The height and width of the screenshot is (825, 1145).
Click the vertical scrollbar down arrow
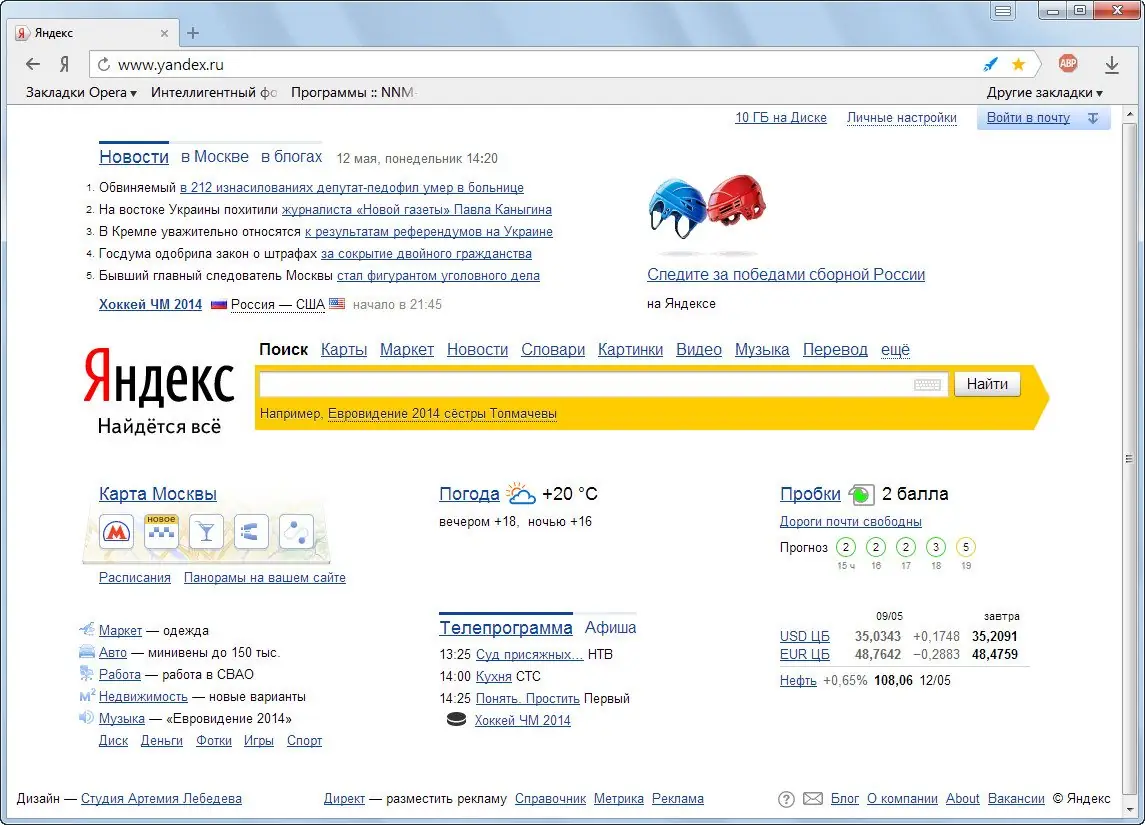[x=1130, y=810]
